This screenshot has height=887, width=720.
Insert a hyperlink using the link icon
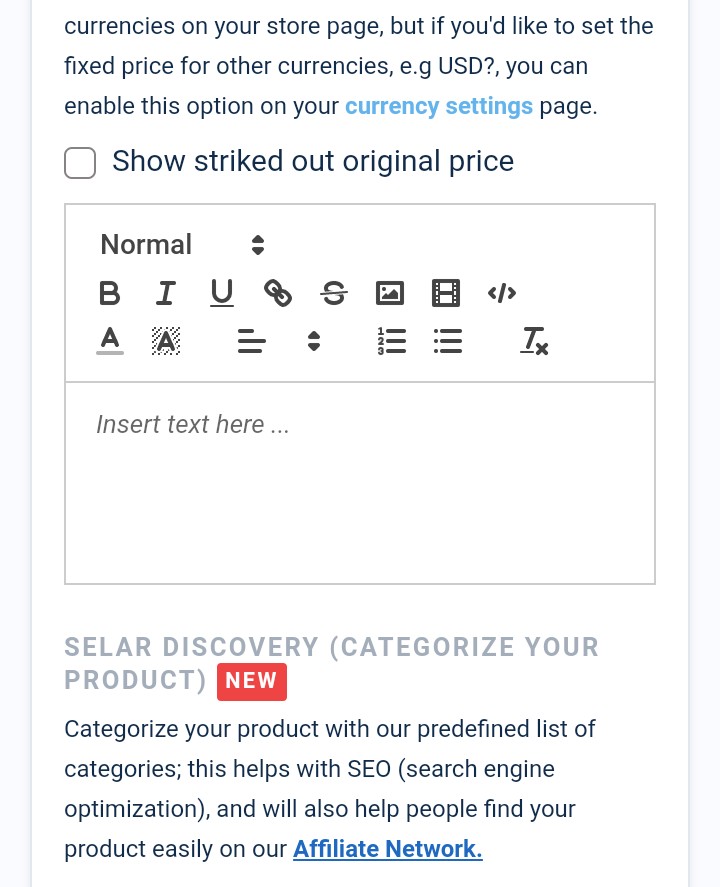(278, 293)
